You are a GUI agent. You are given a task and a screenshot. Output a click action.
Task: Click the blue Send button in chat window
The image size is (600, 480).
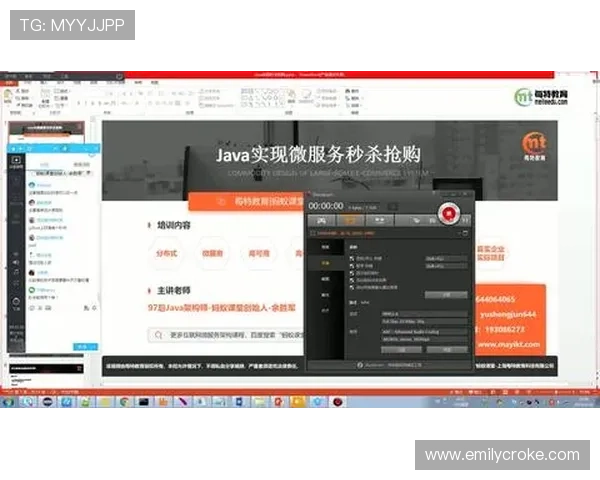(85, 346)
